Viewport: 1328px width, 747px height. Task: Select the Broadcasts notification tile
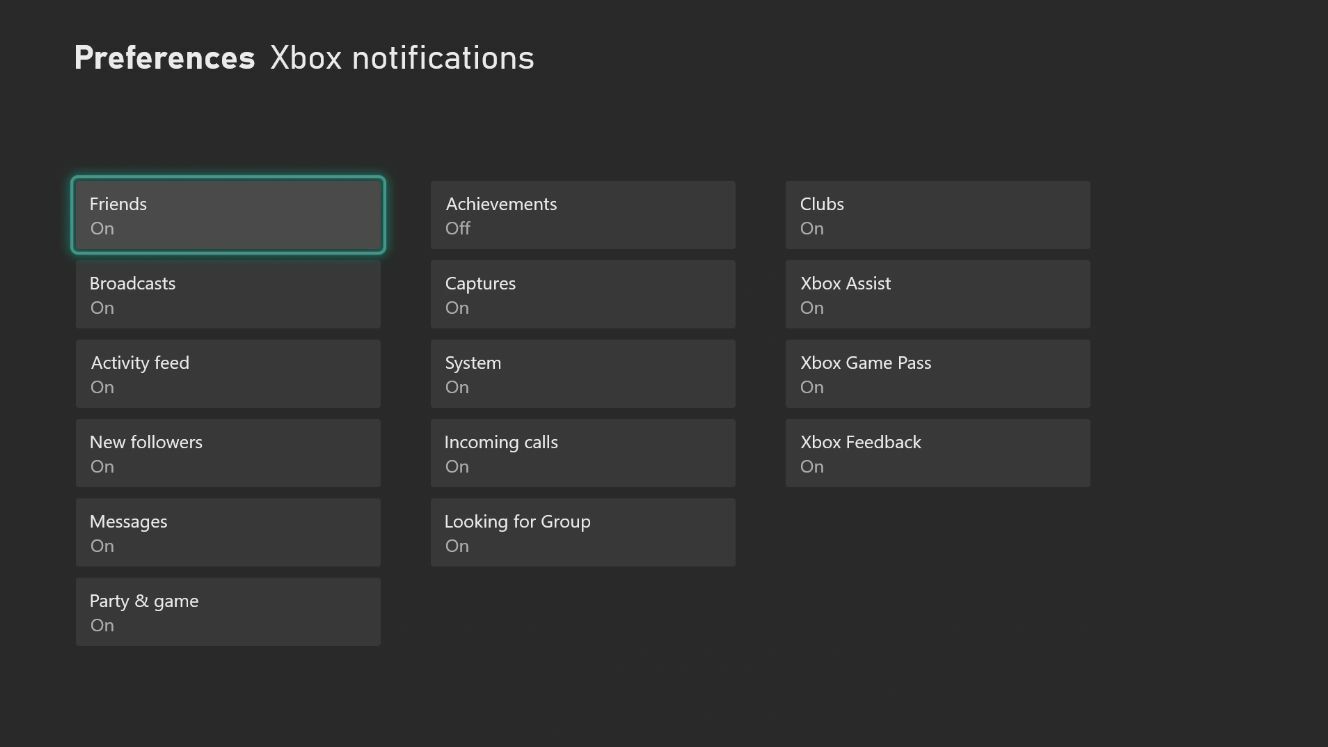[x=228, y=294]
